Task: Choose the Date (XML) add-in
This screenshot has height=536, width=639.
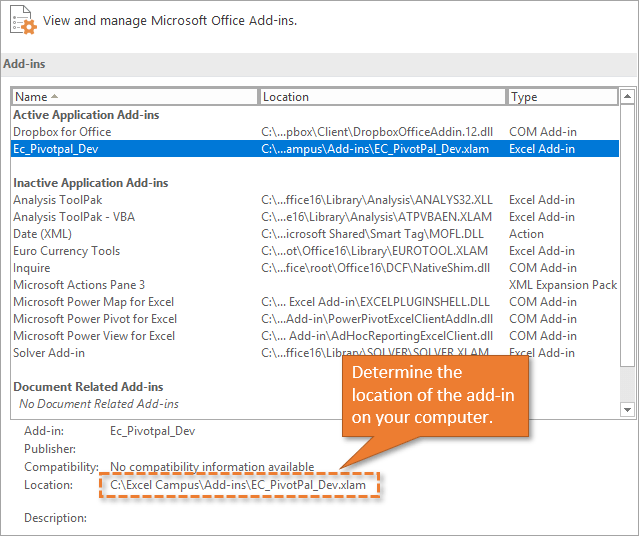Action: pos(45,234)
